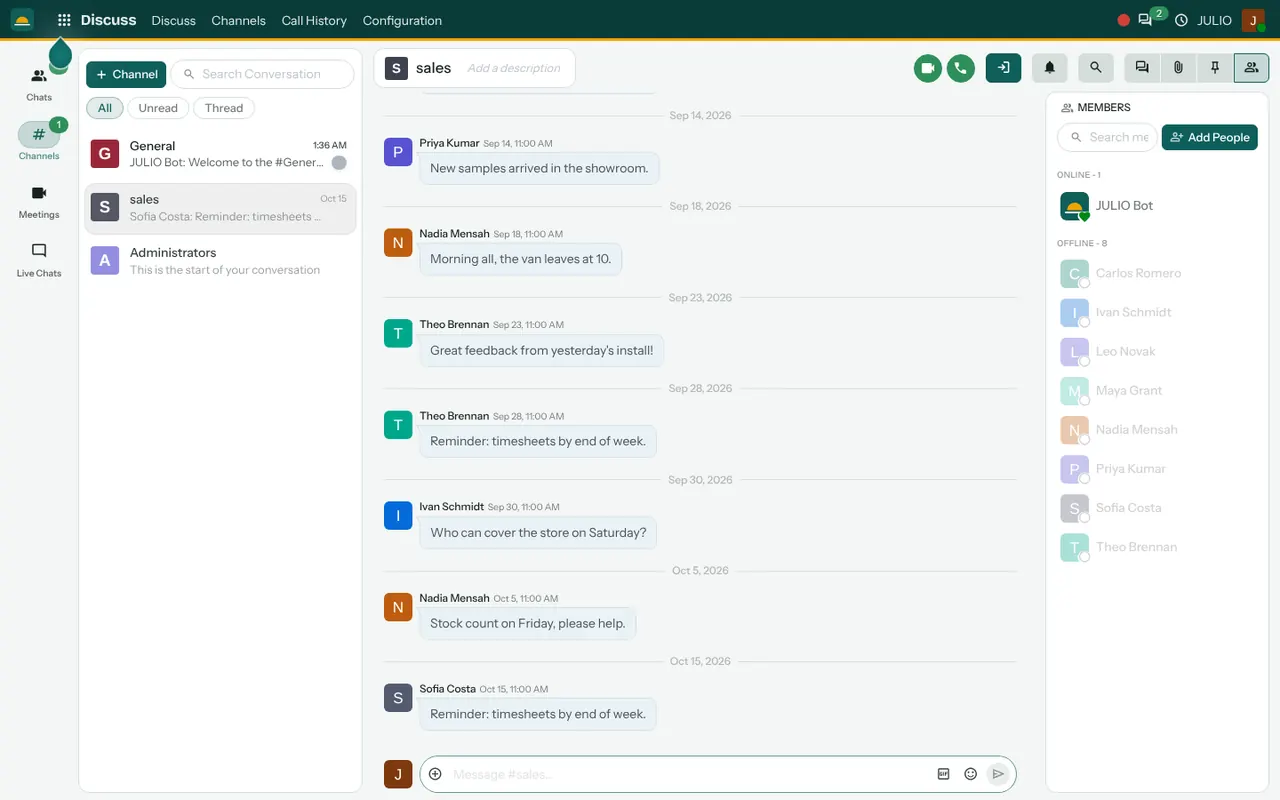
Task: Open the Discuss menu item
Action: 174,20
